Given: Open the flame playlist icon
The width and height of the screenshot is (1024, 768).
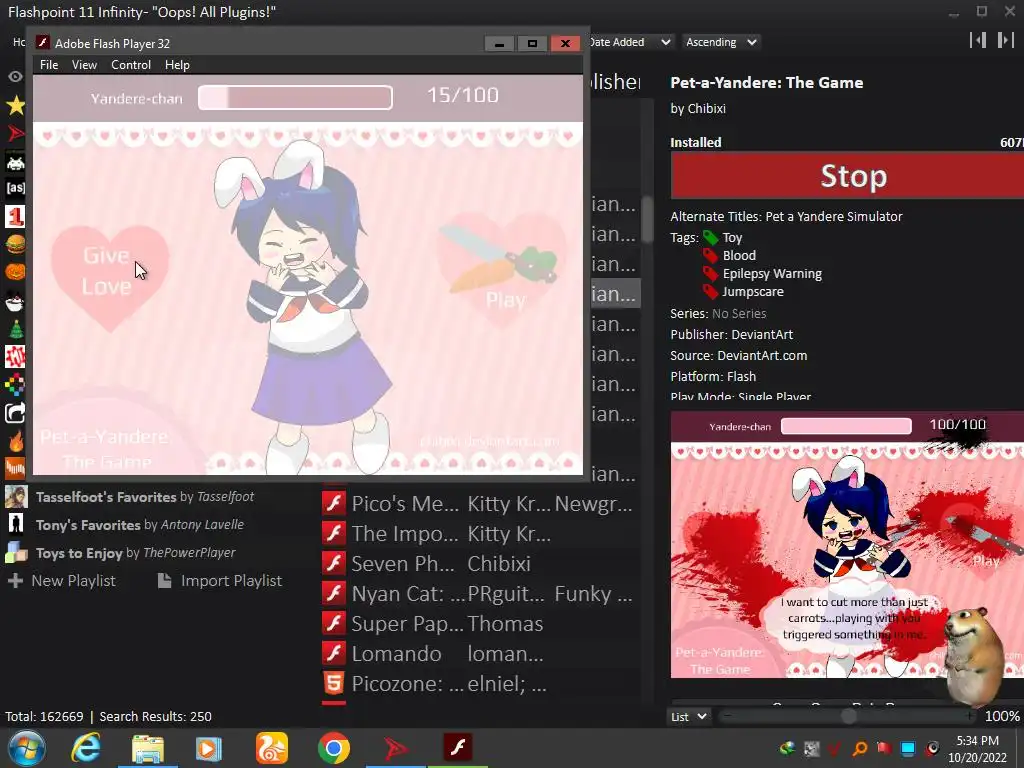Looking at the screenshot, I should (15, 441).
